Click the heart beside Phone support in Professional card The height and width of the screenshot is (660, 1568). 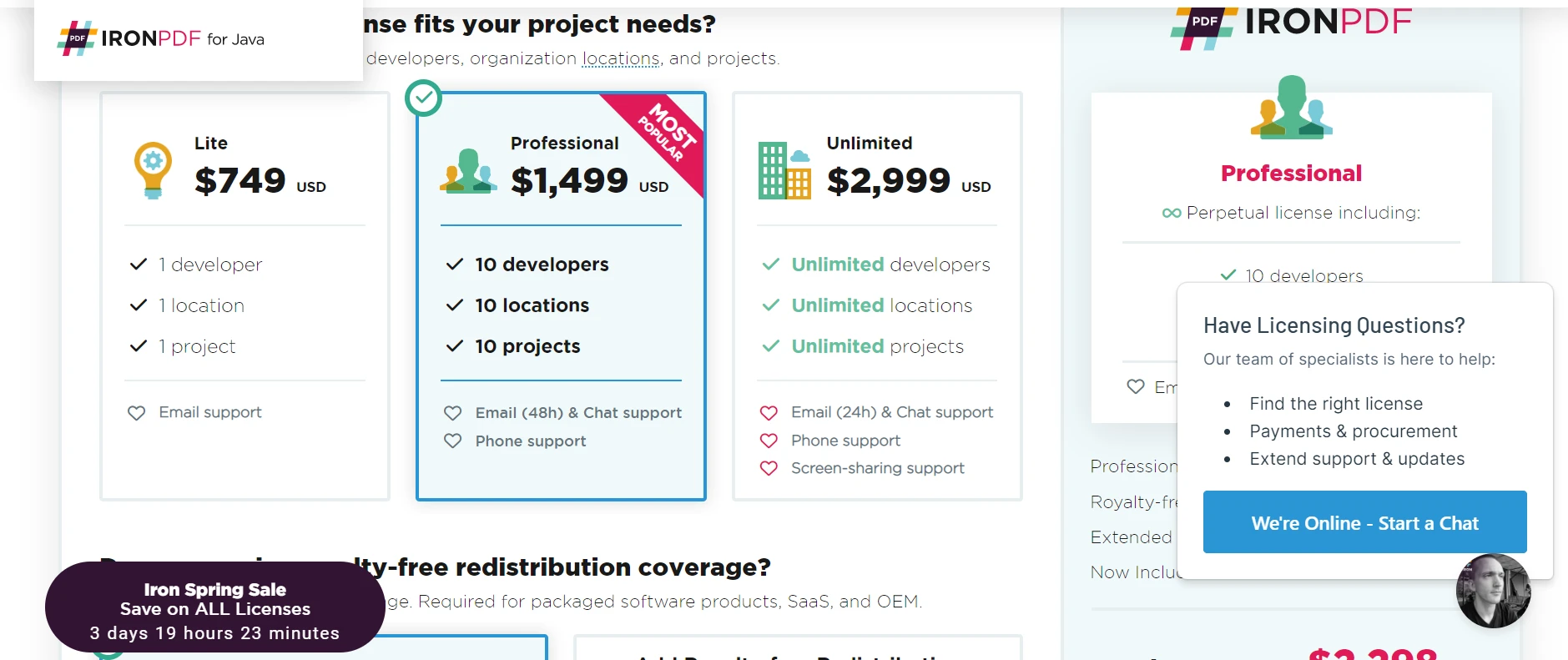click(452, 441)
